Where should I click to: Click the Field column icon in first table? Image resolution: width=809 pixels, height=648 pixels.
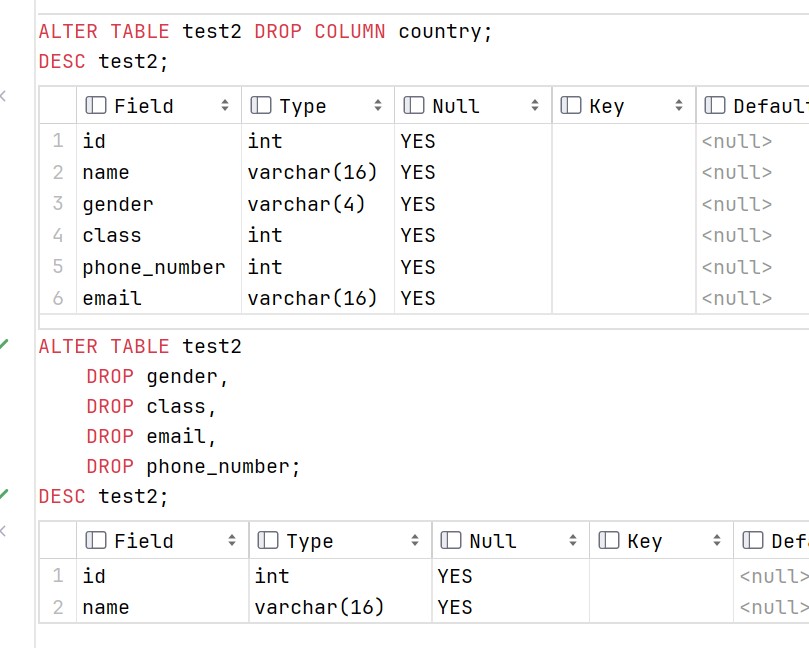point(95,105)
